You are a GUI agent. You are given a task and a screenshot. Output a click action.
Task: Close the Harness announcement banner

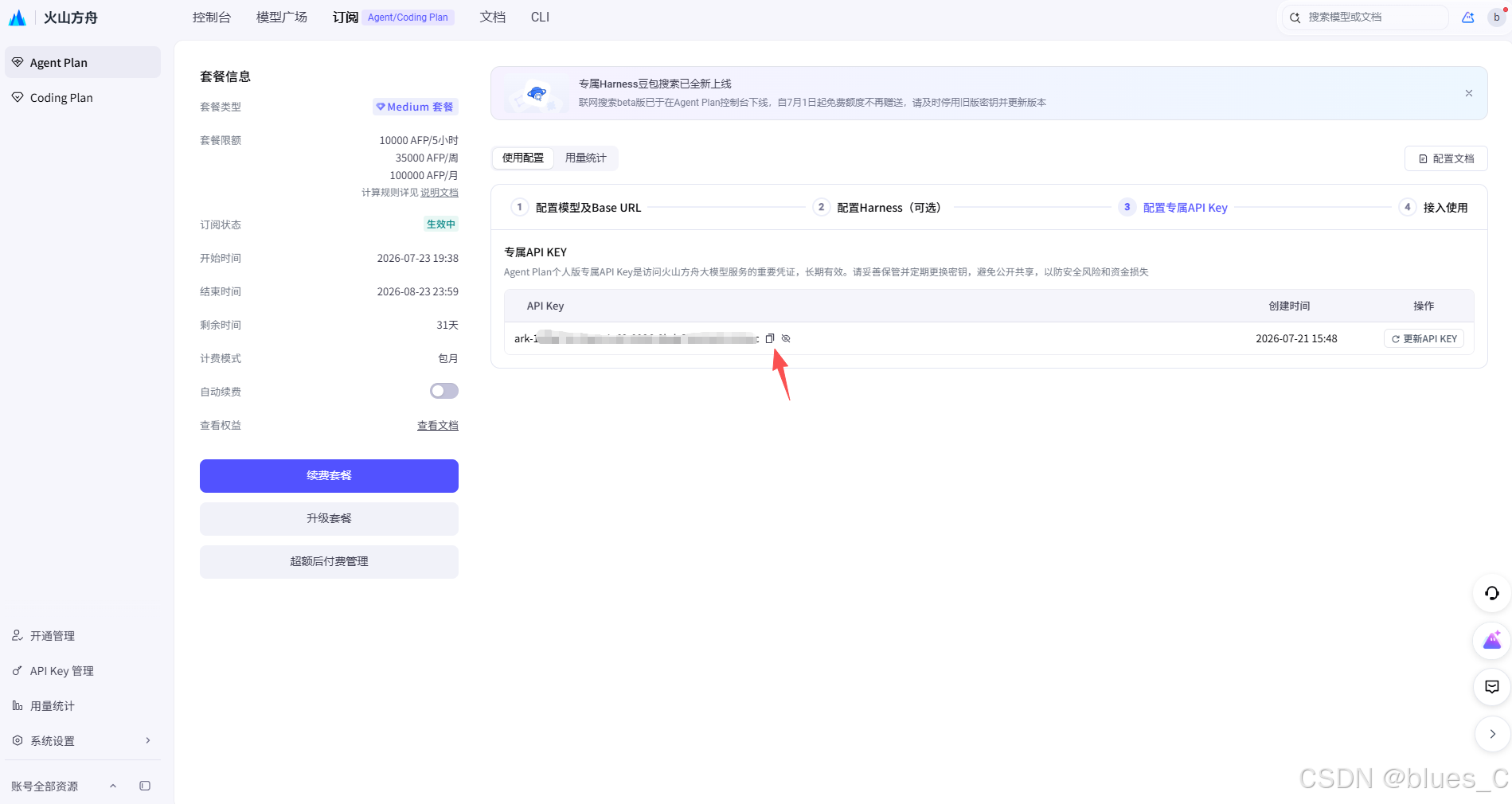pos(1469,93)
